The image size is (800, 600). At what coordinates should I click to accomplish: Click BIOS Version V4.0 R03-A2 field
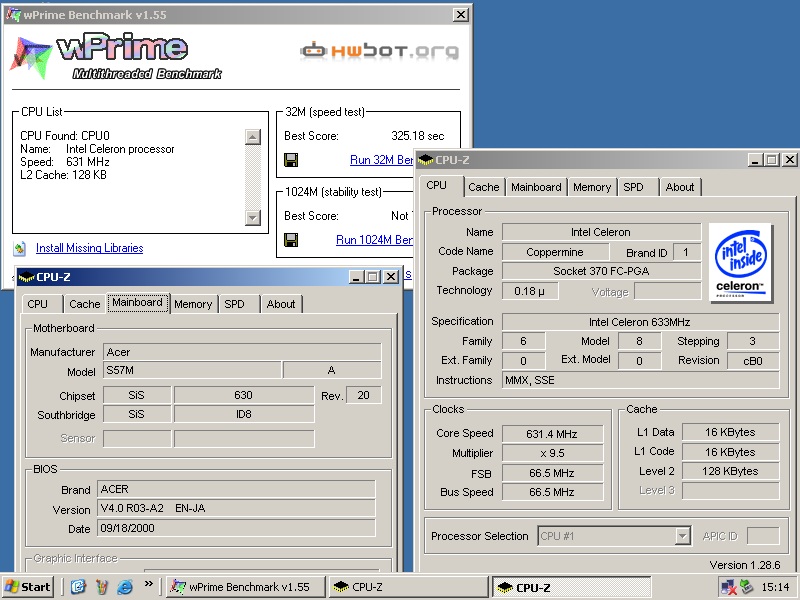(x=236, y=508)
